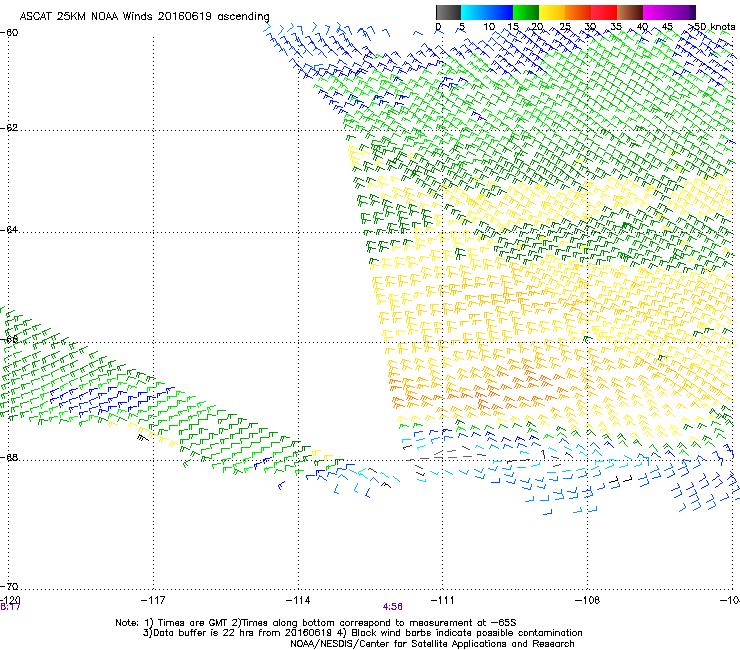Click the latitude label -68
The image size is (740, 650).
pyautogui.click(x=9, y=458)
